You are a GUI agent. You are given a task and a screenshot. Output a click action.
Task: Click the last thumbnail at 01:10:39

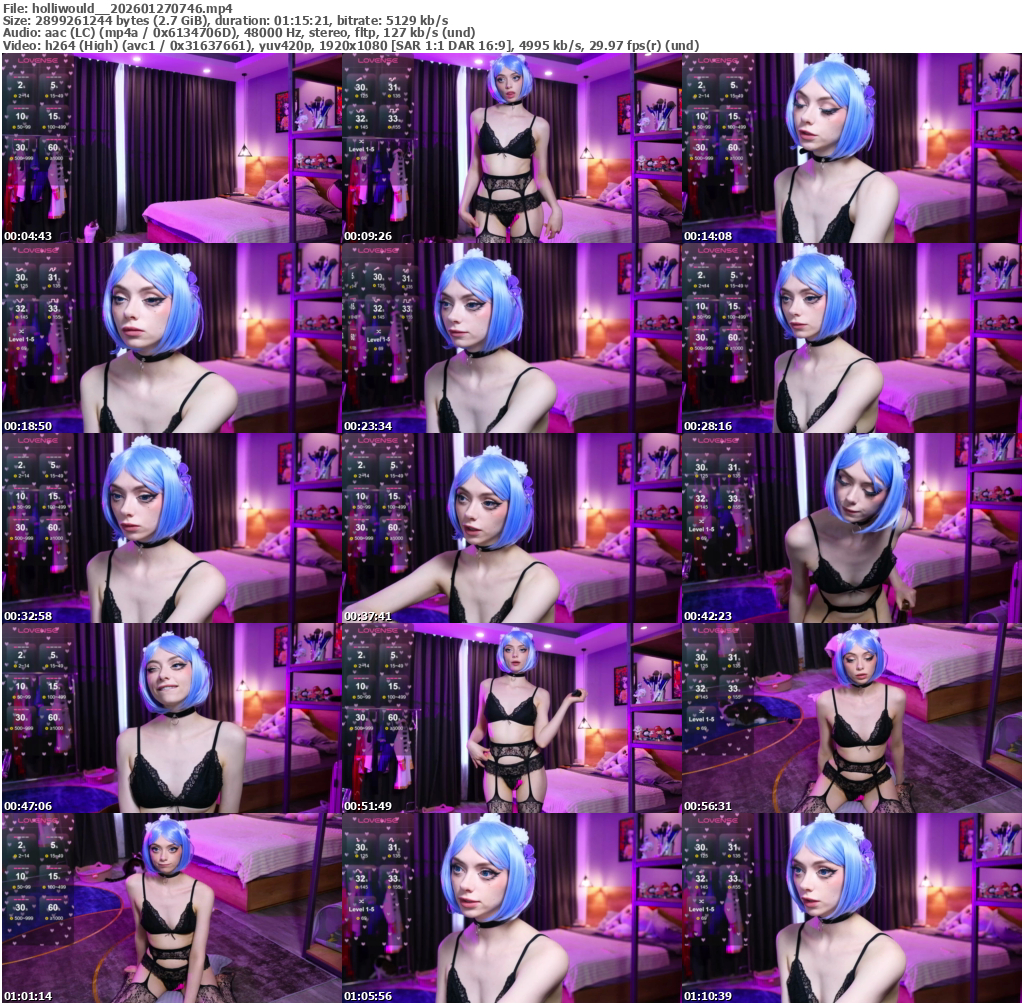coord(851,908)
